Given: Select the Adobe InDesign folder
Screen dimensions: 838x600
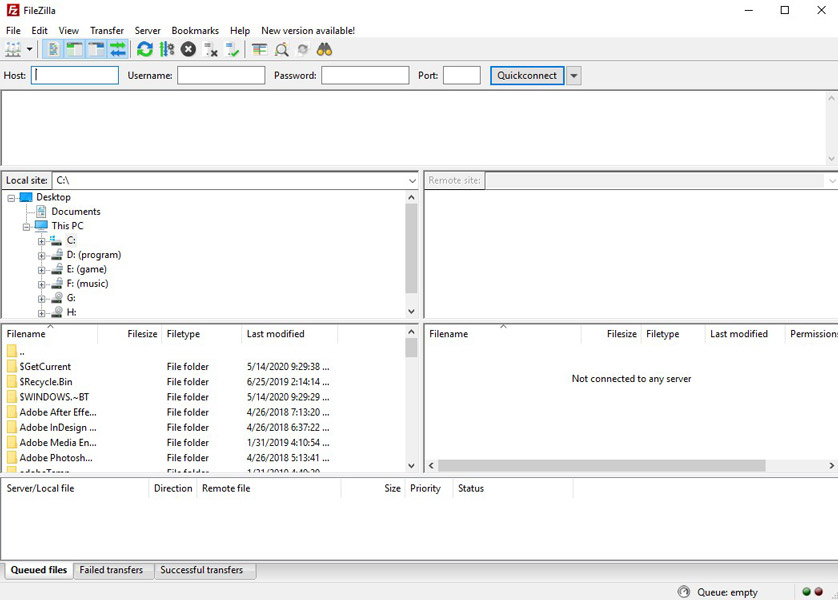Looking at the screenshot, I should [58, 427].
